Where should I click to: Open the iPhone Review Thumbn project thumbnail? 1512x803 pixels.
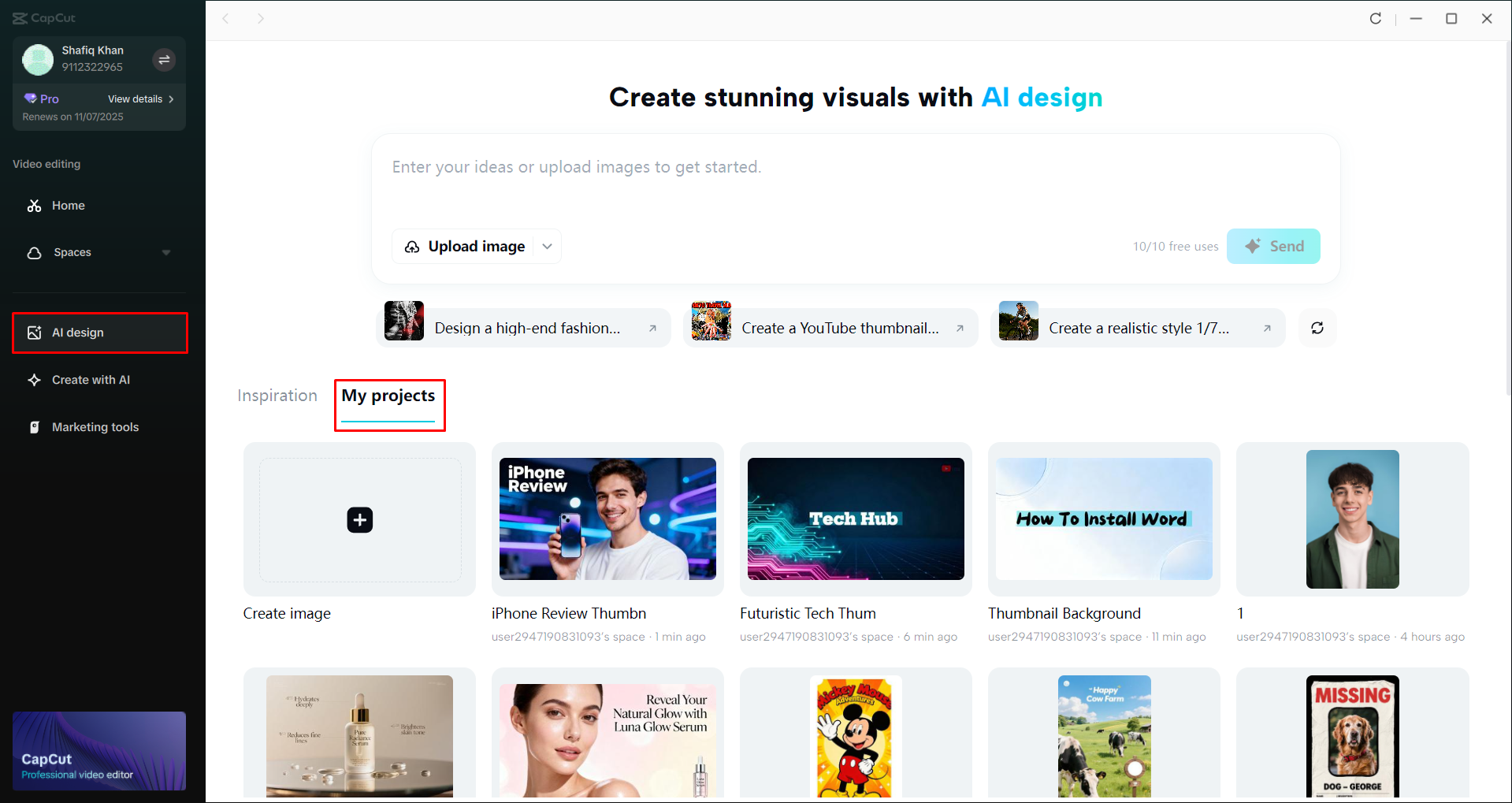coord(607,519)
